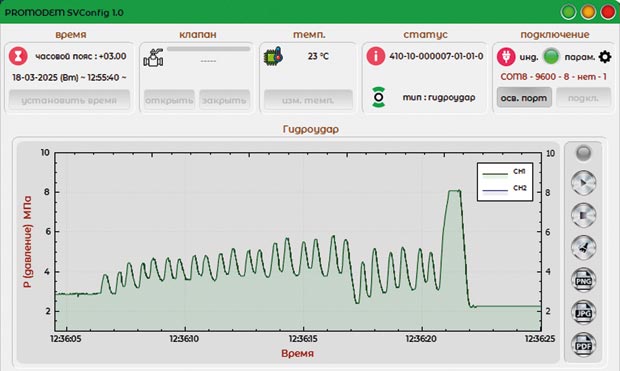Click the 'установить время' button
620x371 pixels.
(69, 100)
